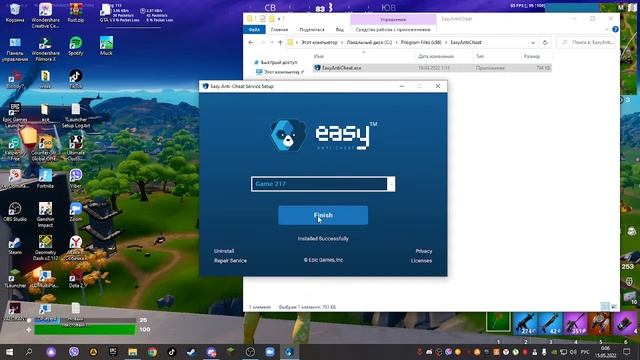640x360 pixels.
Task: Open Chrome from the taskbar
Action: [152, 352]
